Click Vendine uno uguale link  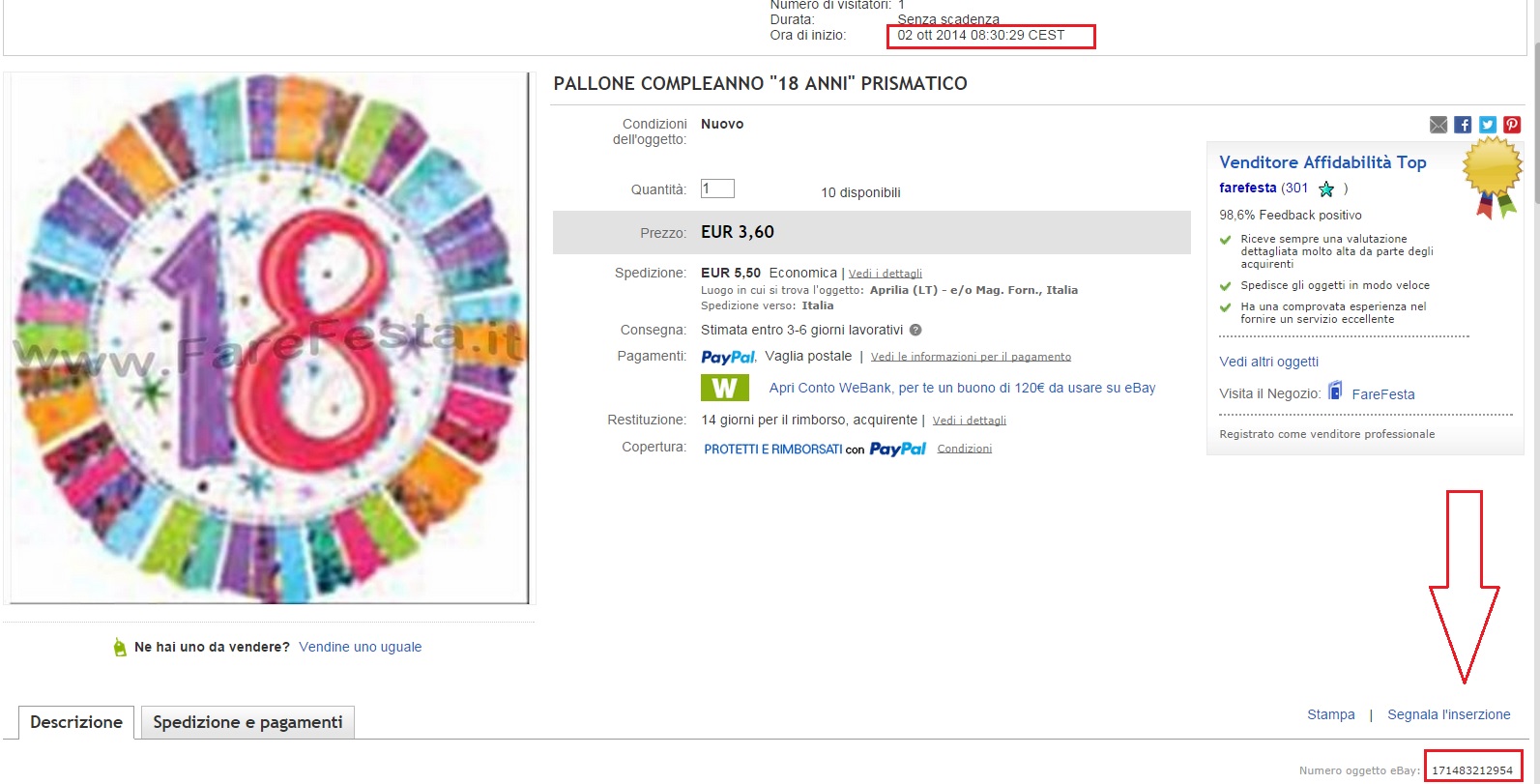(x=360, y=647)
